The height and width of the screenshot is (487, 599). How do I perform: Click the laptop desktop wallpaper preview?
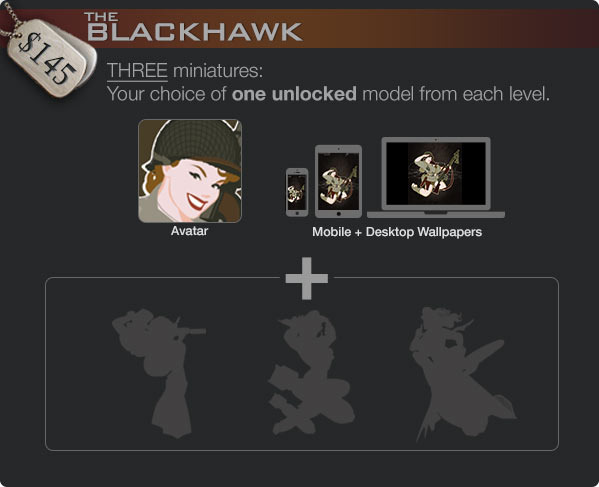(436, 177)
